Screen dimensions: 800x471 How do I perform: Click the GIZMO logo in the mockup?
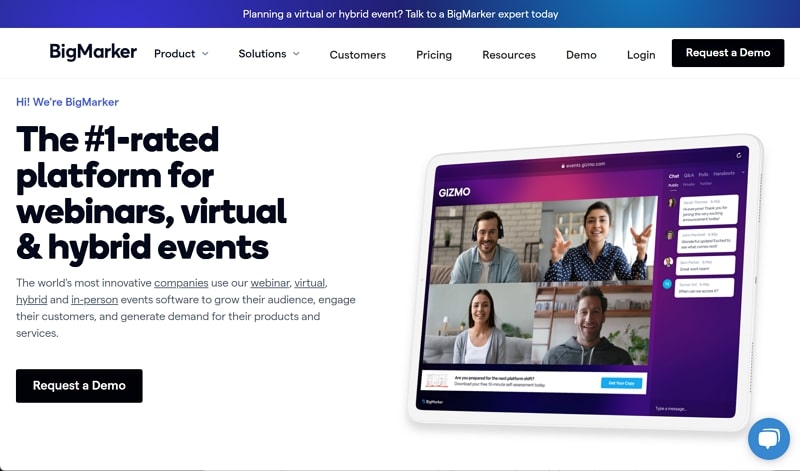pyautogui.click(x=454, y=192)
